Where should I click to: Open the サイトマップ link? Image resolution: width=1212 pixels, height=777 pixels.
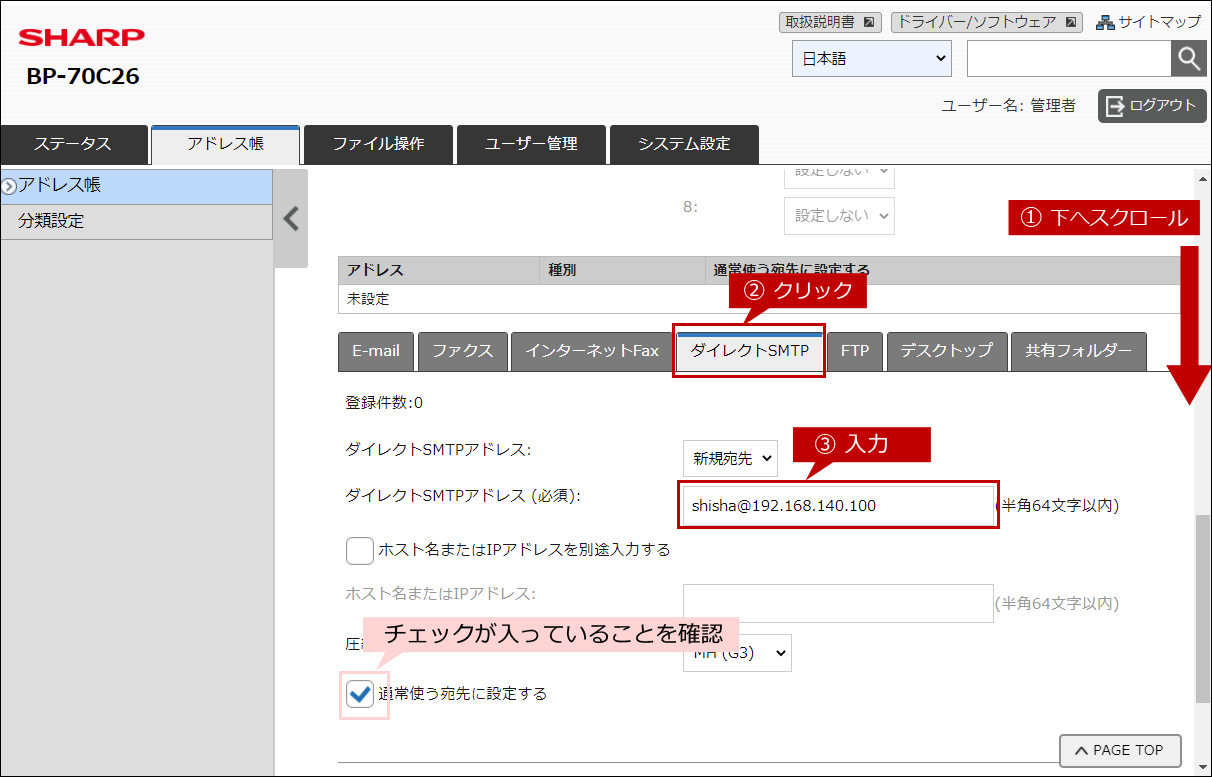click(1149, 21)
